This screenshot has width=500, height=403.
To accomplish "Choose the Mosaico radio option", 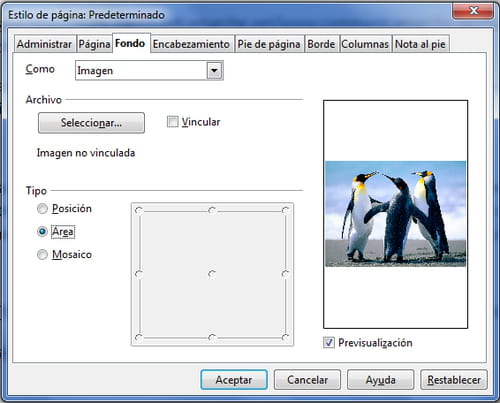I will pyautogui.click(x=42, y=255).
